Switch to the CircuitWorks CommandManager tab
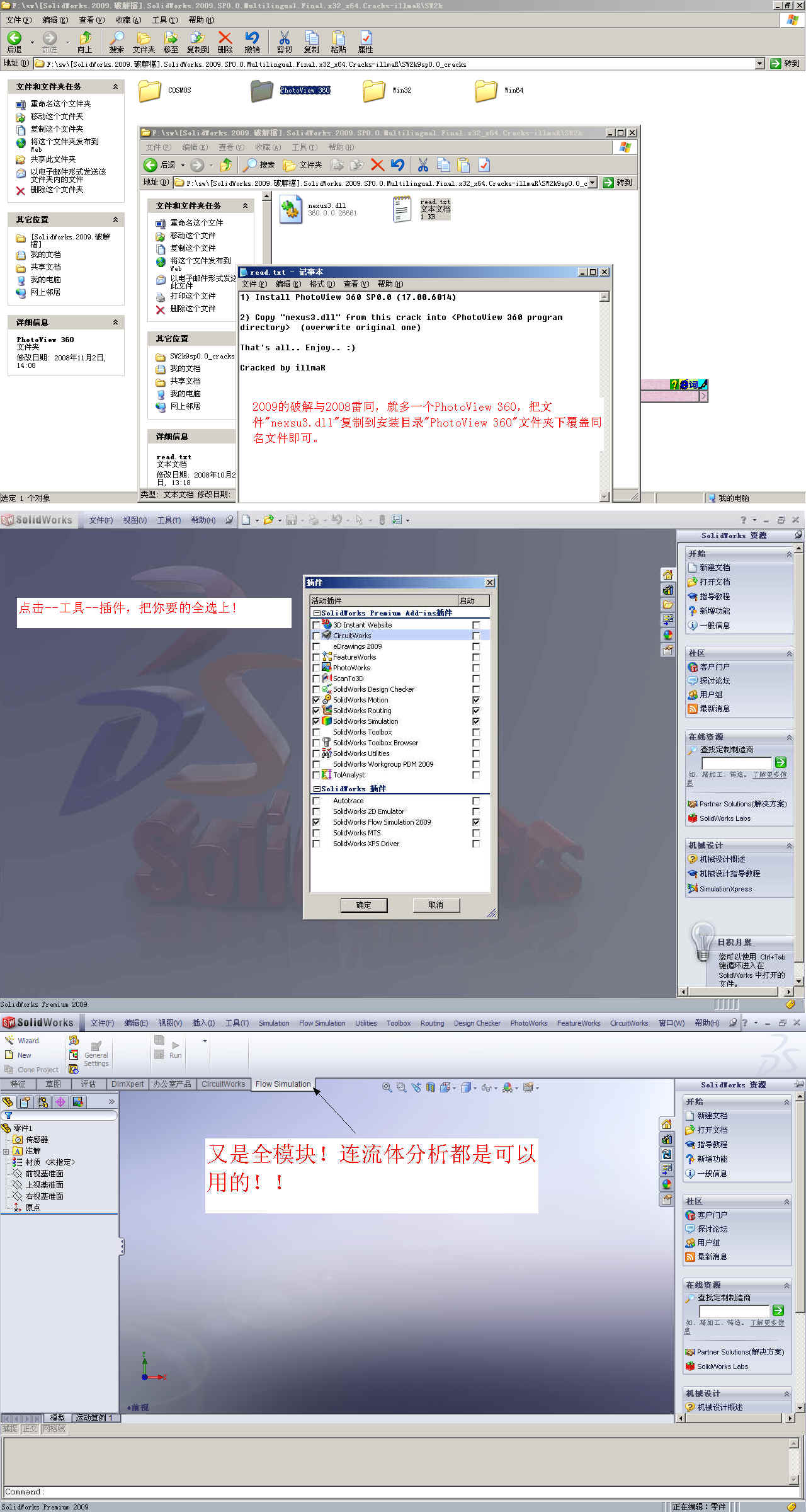The height and width of the screenshot is (1512, 806). click(x=223, y=1084)
